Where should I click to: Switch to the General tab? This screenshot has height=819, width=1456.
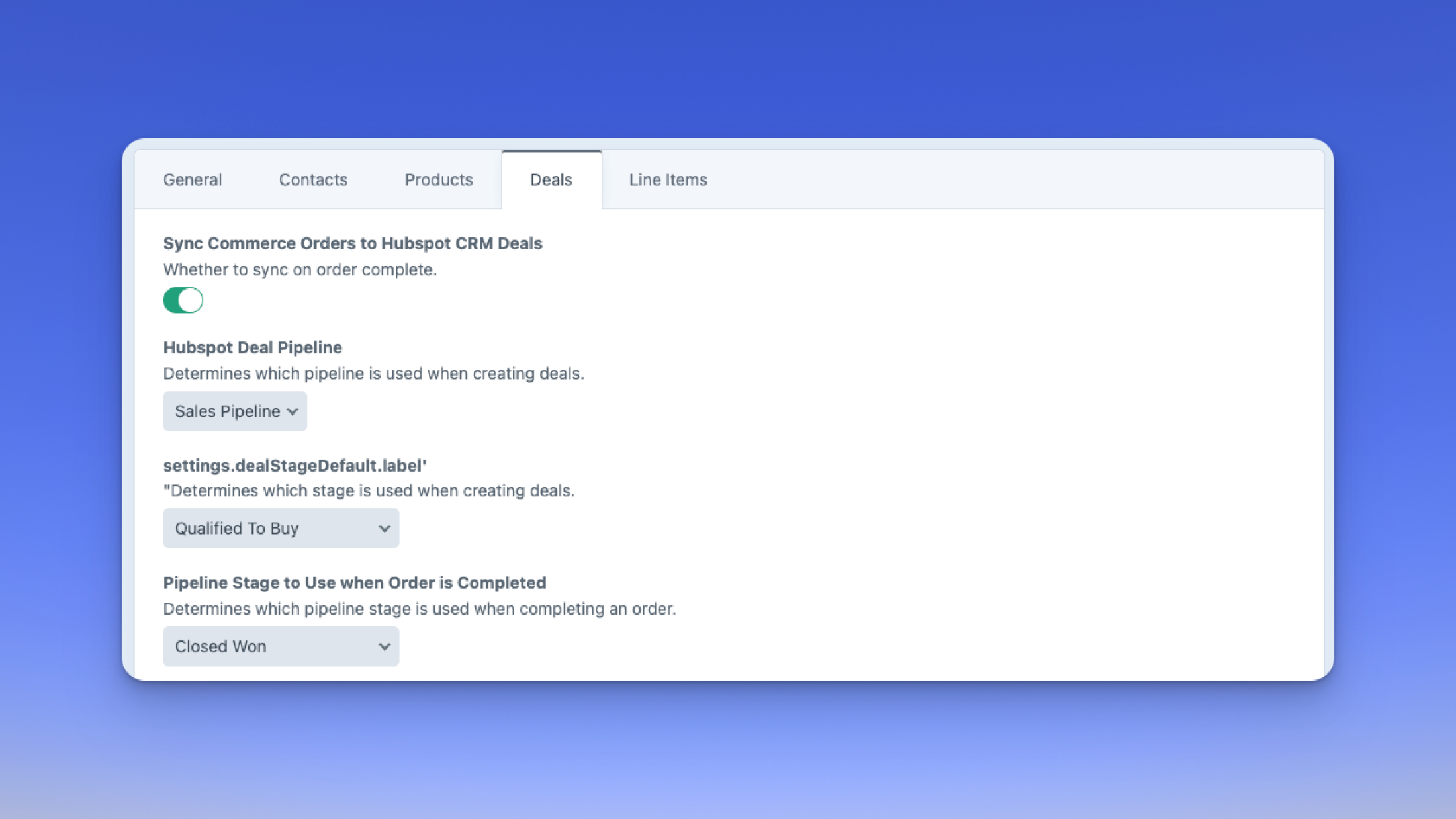pyautogui.click(x=193, y=180)
